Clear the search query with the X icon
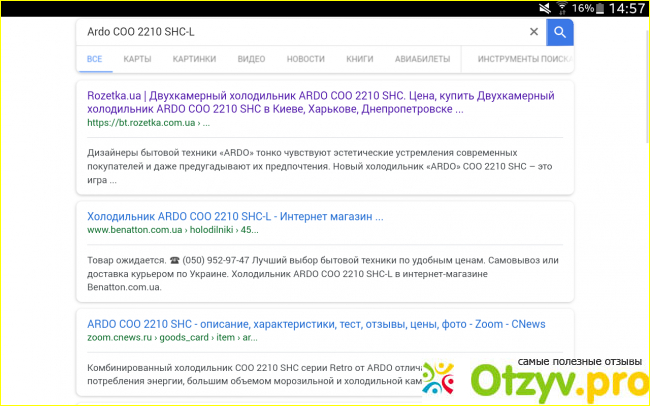The width and height of the screenshot is (650, 406). click(x=534, y=32)
